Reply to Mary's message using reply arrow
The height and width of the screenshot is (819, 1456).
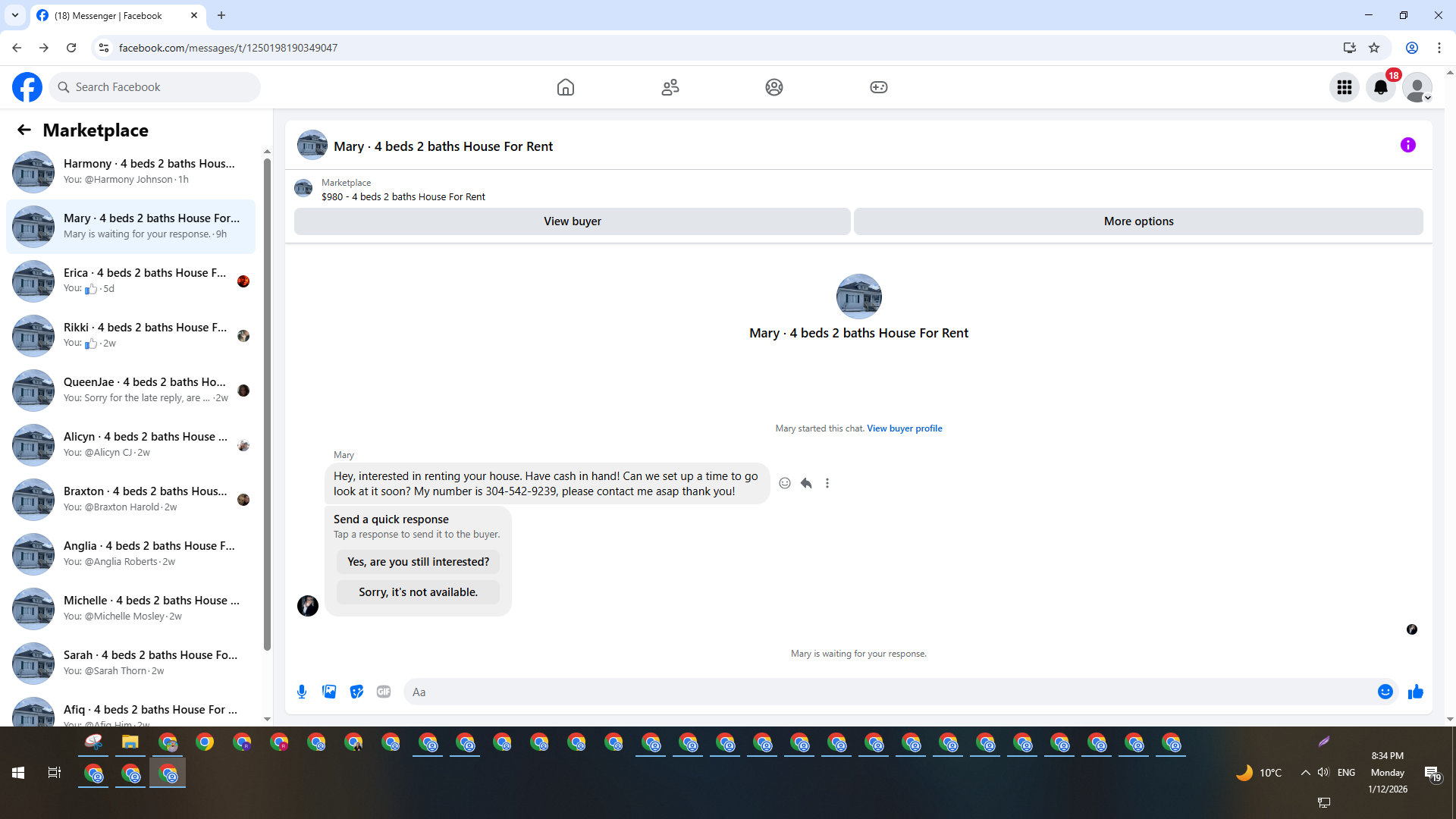coord(806,483)
